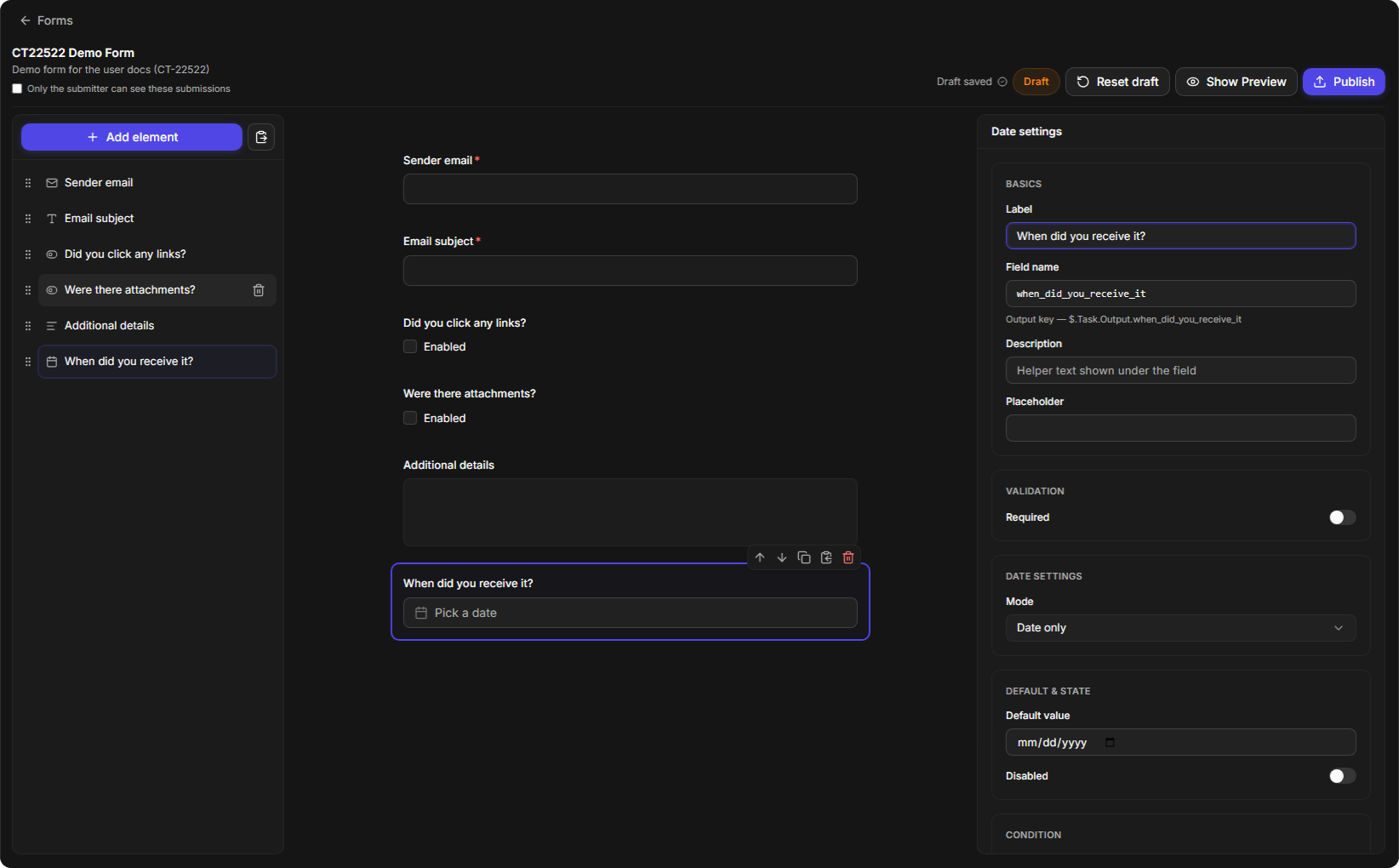1399x868 pixels.
Task: Click drag handle for Email subject row
Action: click(x=28, y=219)
